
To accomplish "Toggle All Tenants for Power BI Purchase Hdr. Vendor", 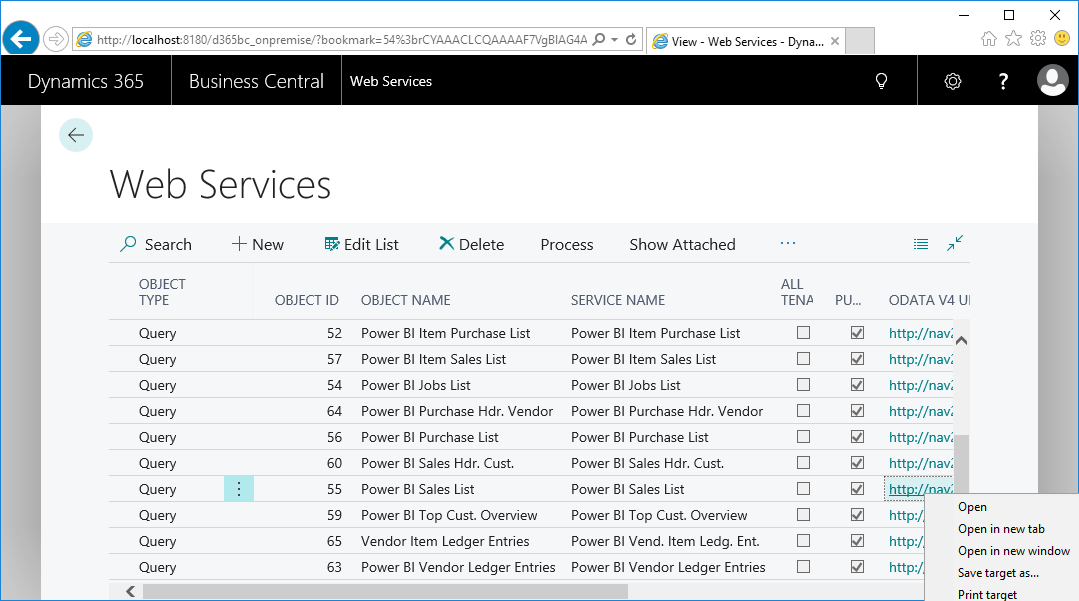I will pyautogui.click(x=803, y=410).
